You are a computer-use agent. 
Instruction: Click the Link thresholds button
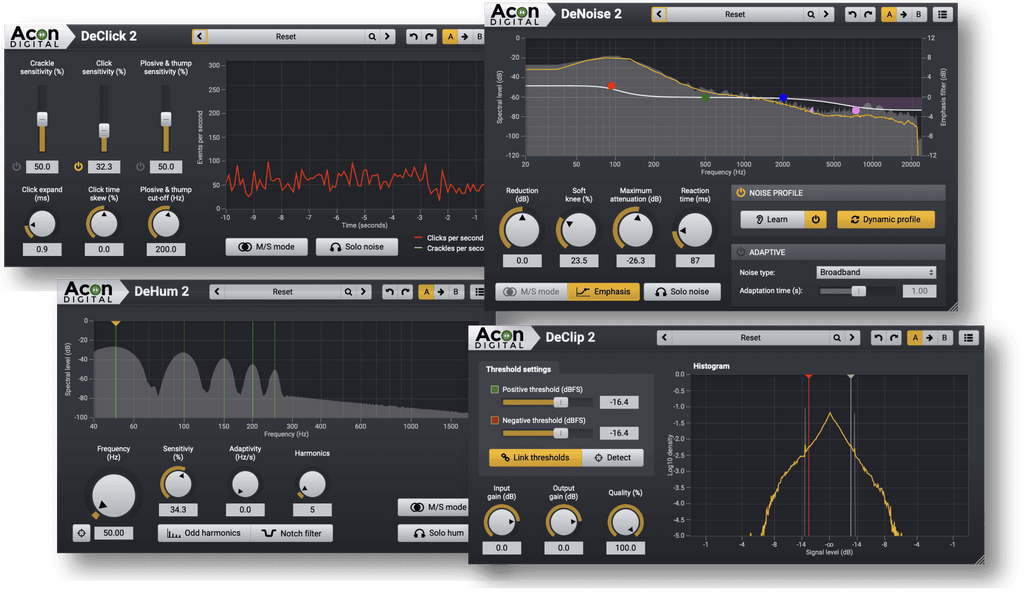tap(533, 457)
